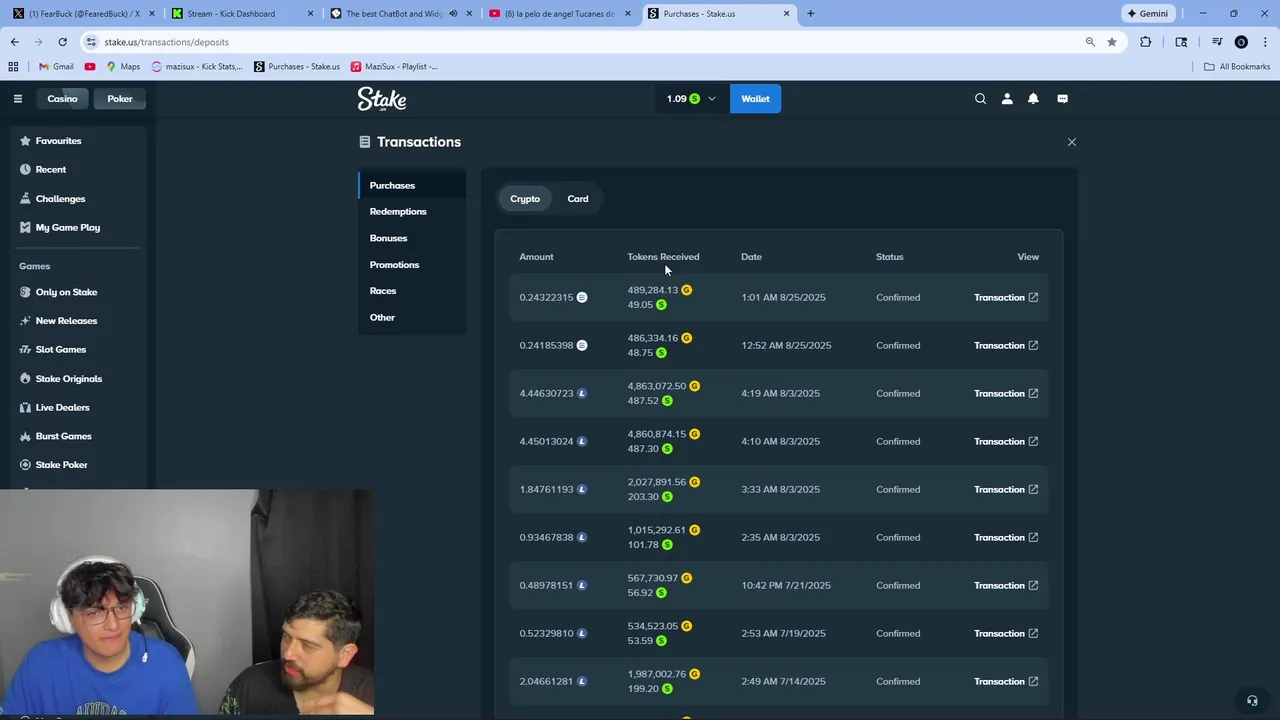Viewport: 1280px width, 720px height.
Task: Open Gmail bookmark
Action: [56, 66]
